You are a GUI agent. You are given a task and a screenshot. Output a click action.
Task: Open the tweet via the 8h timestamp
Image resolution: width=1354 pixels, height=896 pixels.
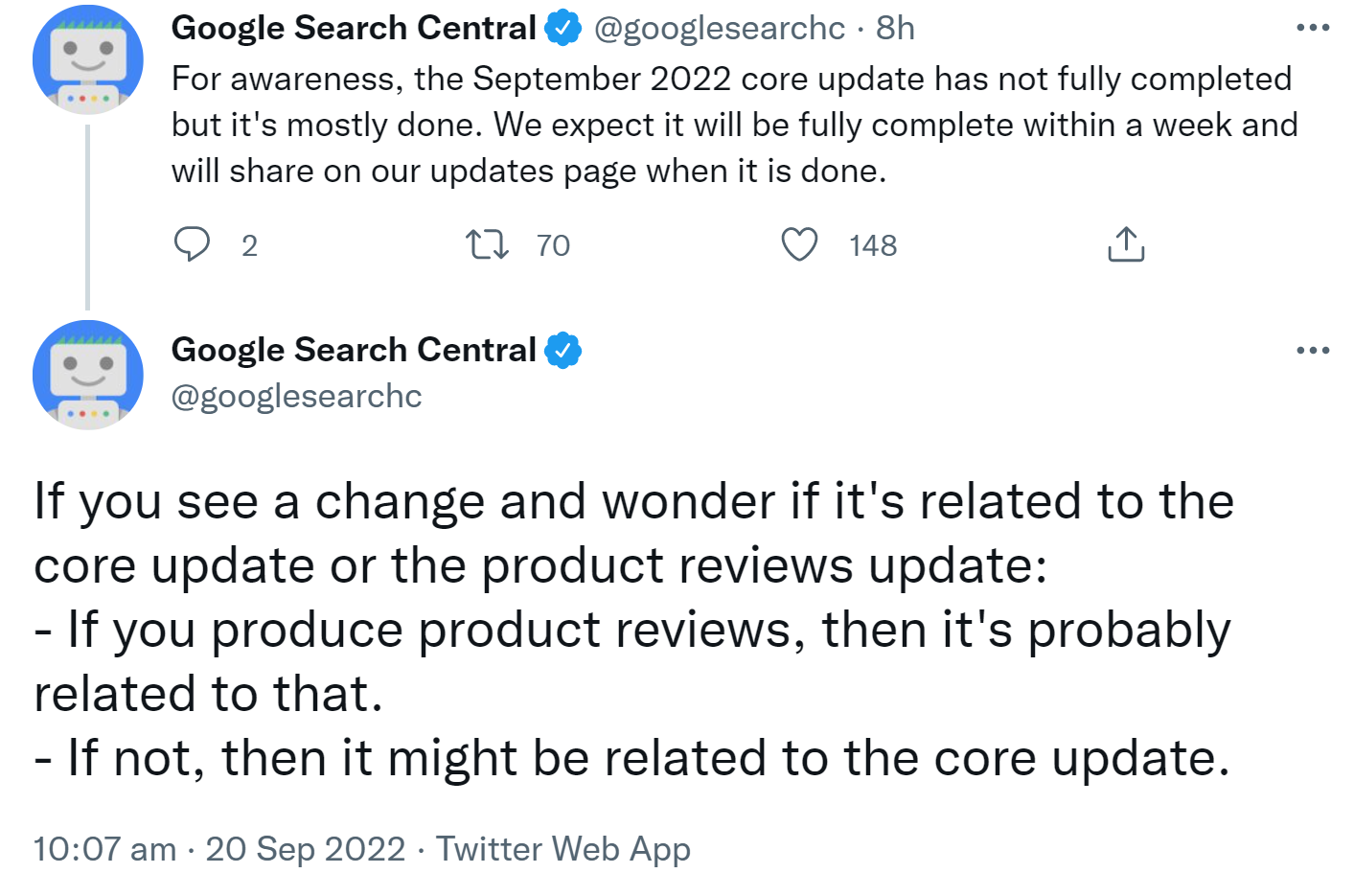[x=893, y=27]
